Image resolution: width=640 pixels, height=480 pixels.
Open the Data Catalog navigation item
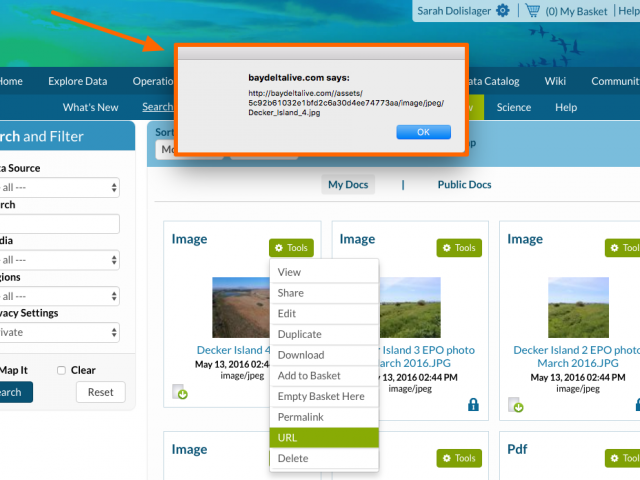click(494, 81)
